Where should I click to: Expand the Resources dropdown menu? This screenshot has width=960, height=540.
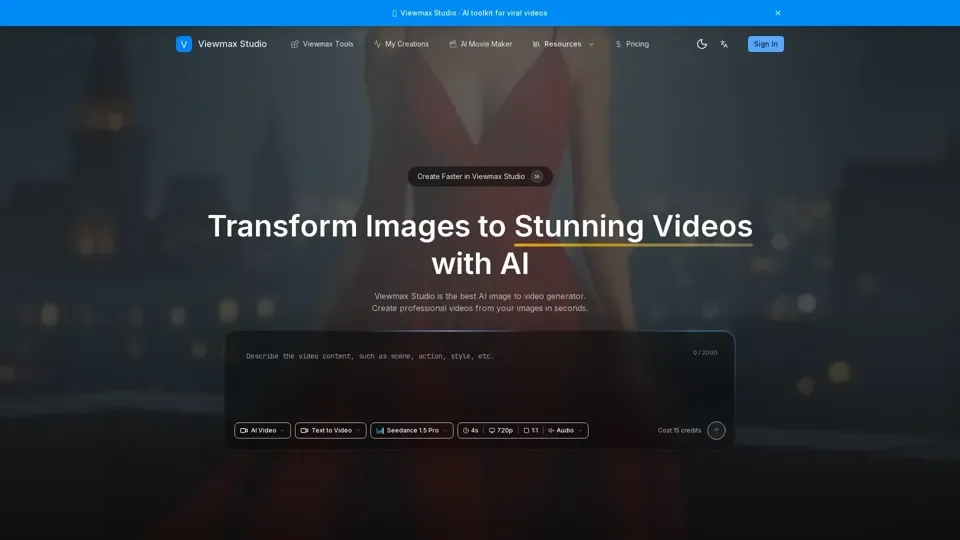[563, 44]
